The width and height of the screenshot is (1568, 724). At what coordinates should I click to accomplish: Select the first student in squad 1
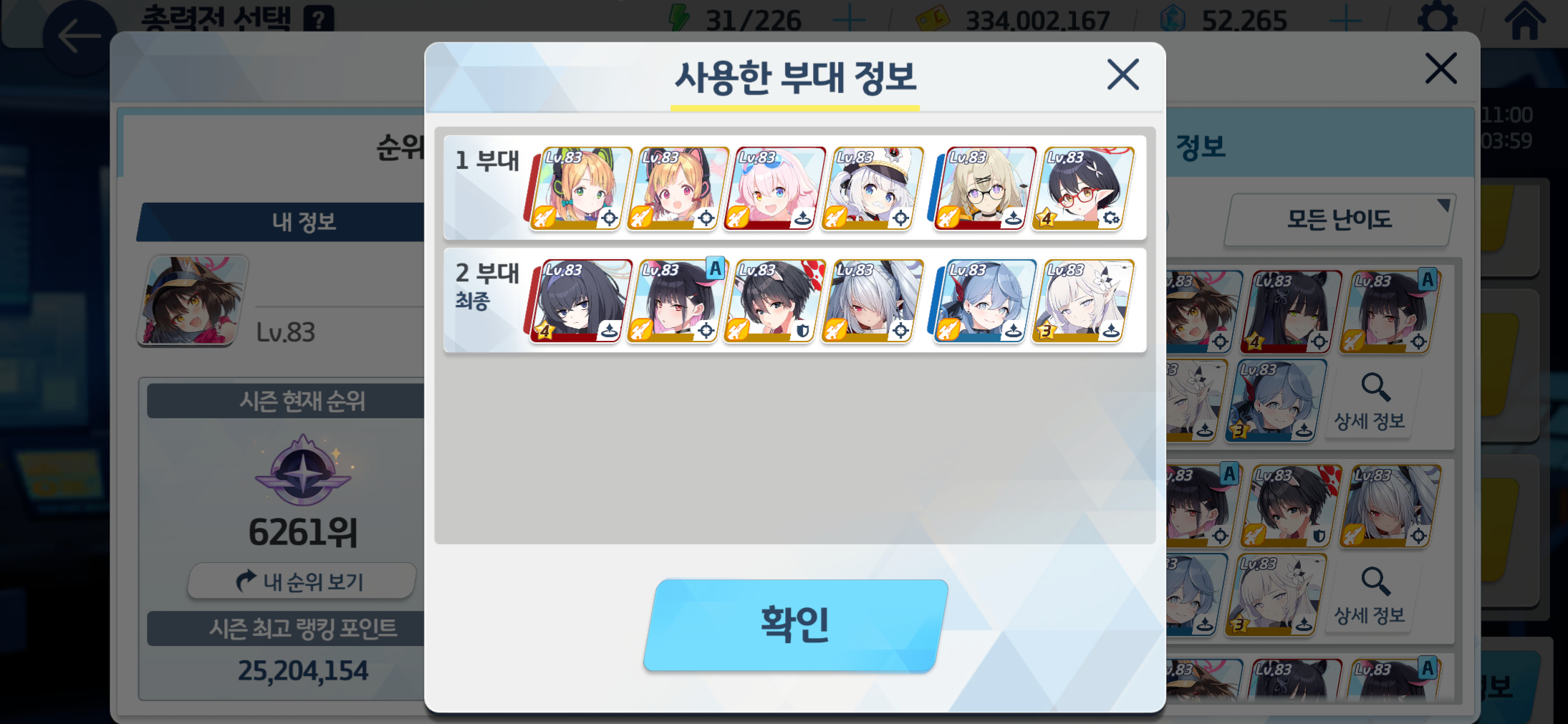pyautogui.click(x=581, y=188)
